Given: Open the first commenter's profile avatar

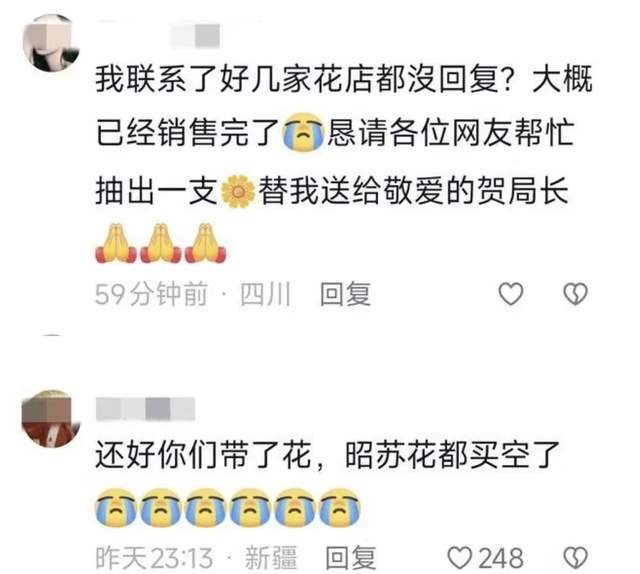Looking at the screenshot, I should tap(51, 43).
